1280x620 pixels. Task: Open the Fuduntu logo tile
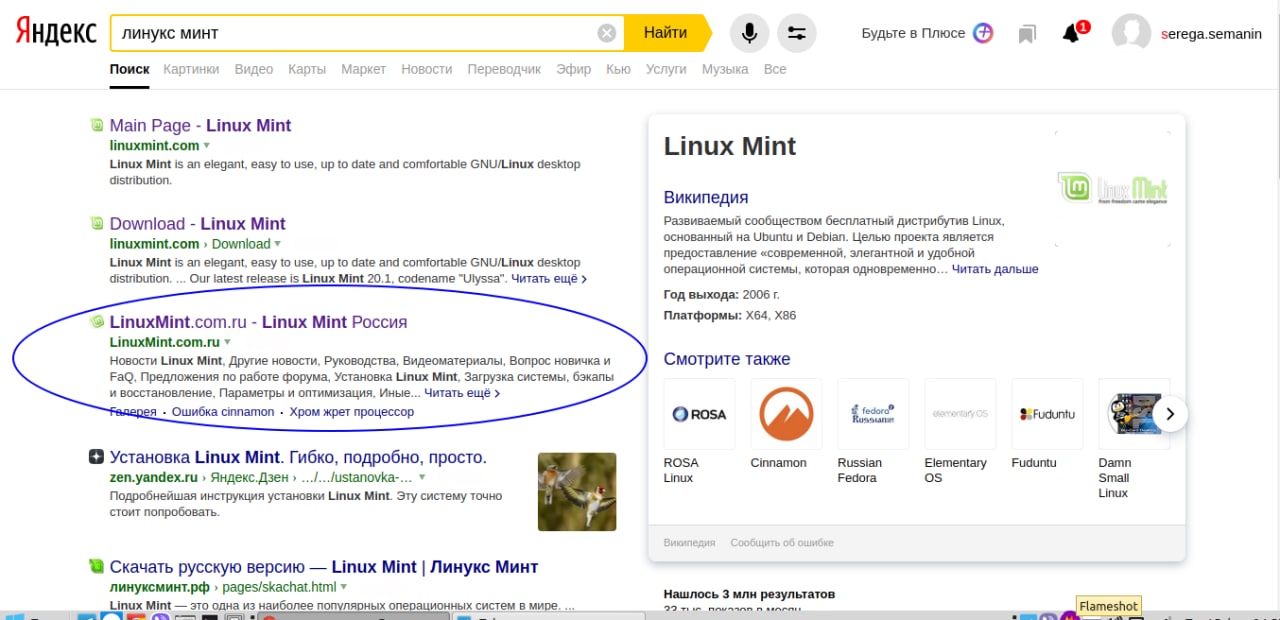pyautogui.click(x=1047, y=414)
